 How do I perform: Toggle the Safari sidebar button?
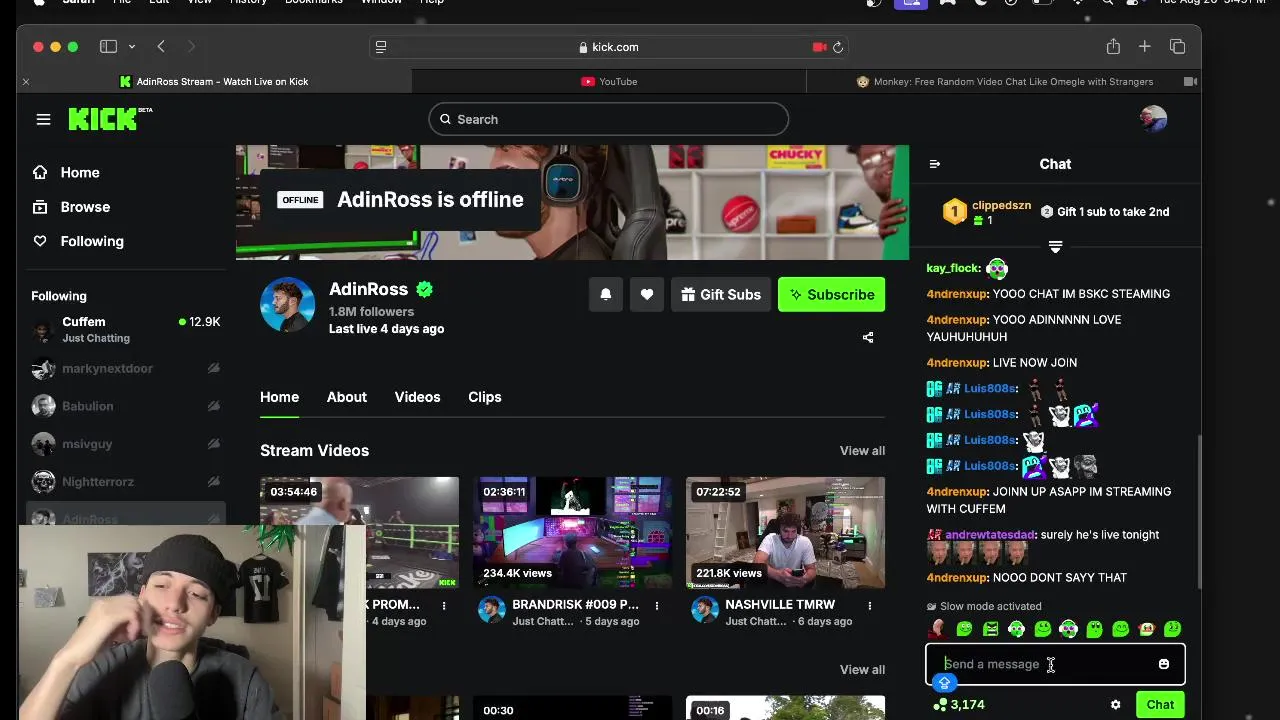click(x=108, y=47)
